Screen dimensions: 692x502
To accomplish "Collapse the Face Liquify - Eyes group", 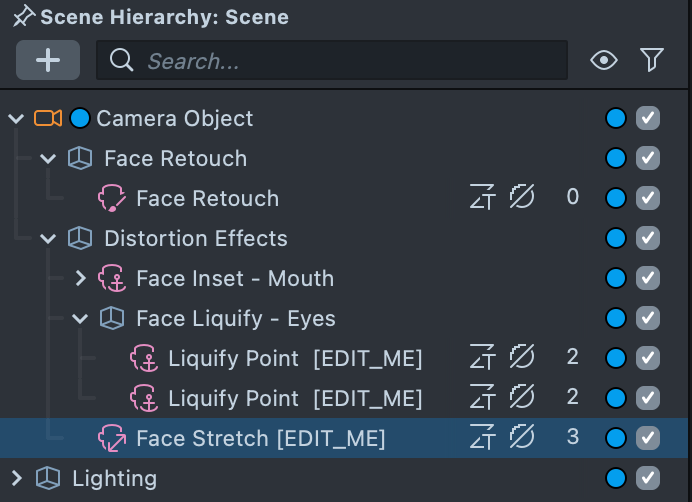I will coord(81,319).
